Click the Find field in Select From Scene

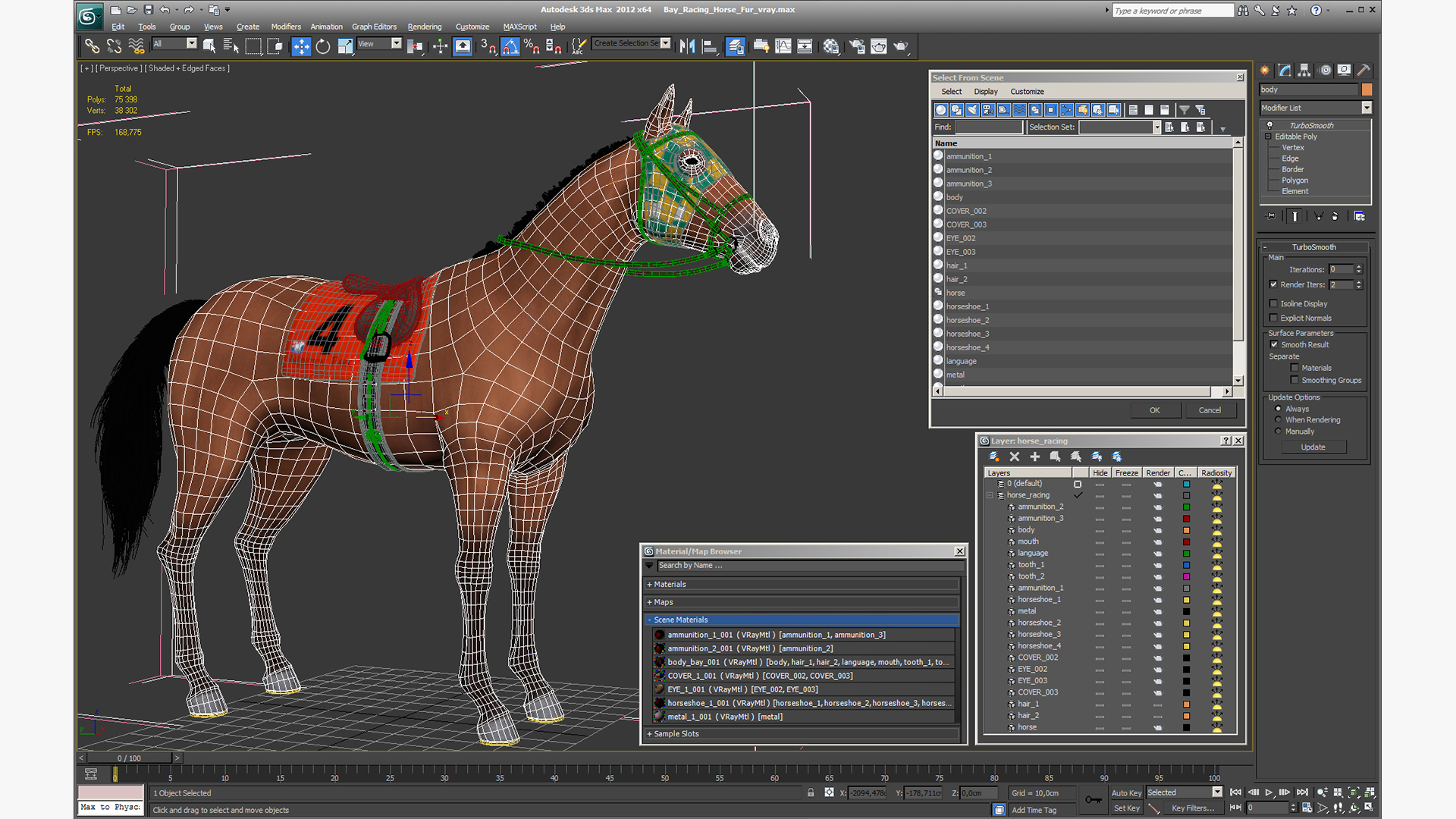(988, 127)
